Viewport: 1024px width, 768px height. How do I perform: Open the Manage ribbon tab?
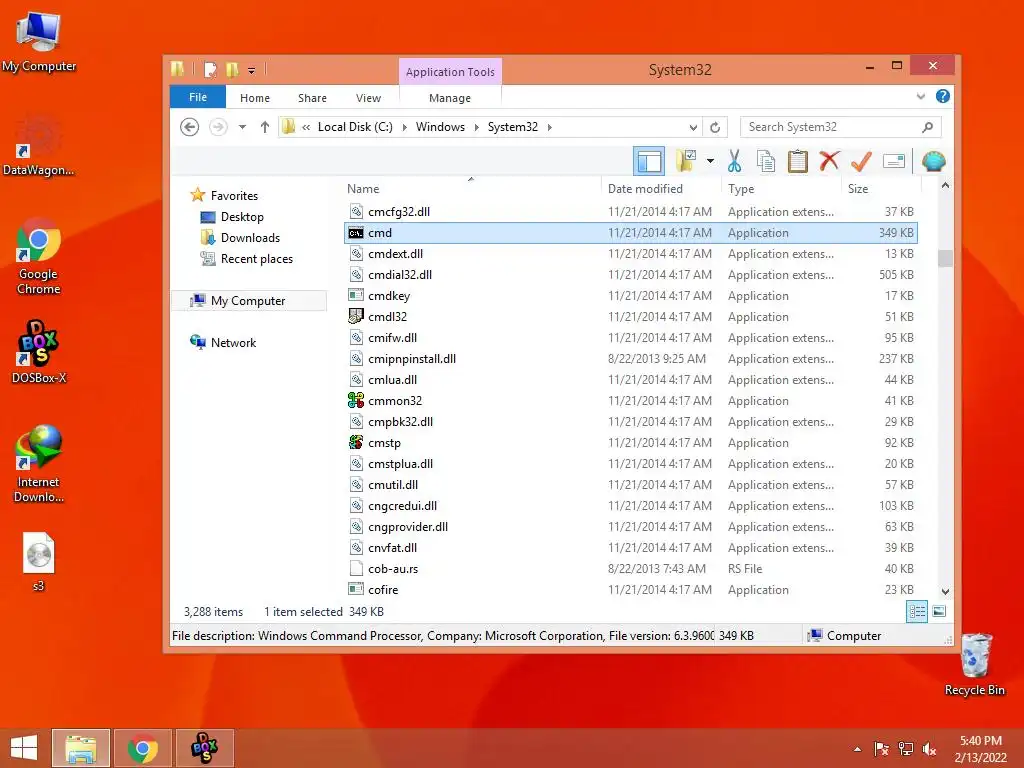(450, 97)
